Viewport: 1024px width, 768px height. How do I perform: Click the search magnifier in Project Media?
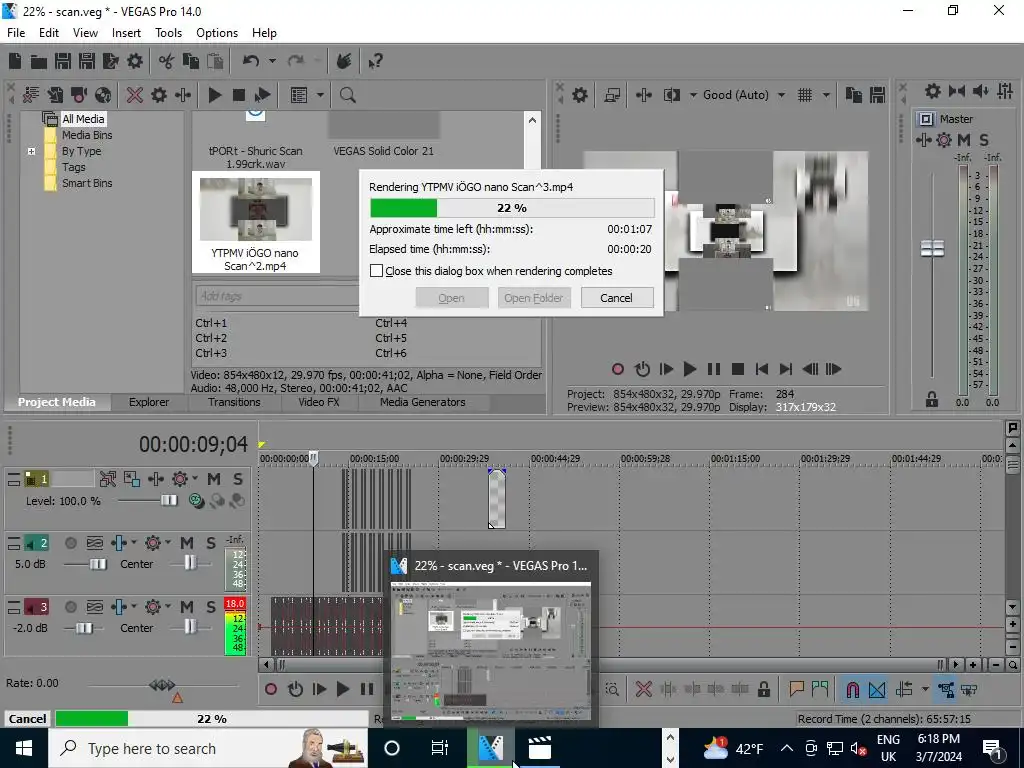pyautogui.click(x=347, y=95)
